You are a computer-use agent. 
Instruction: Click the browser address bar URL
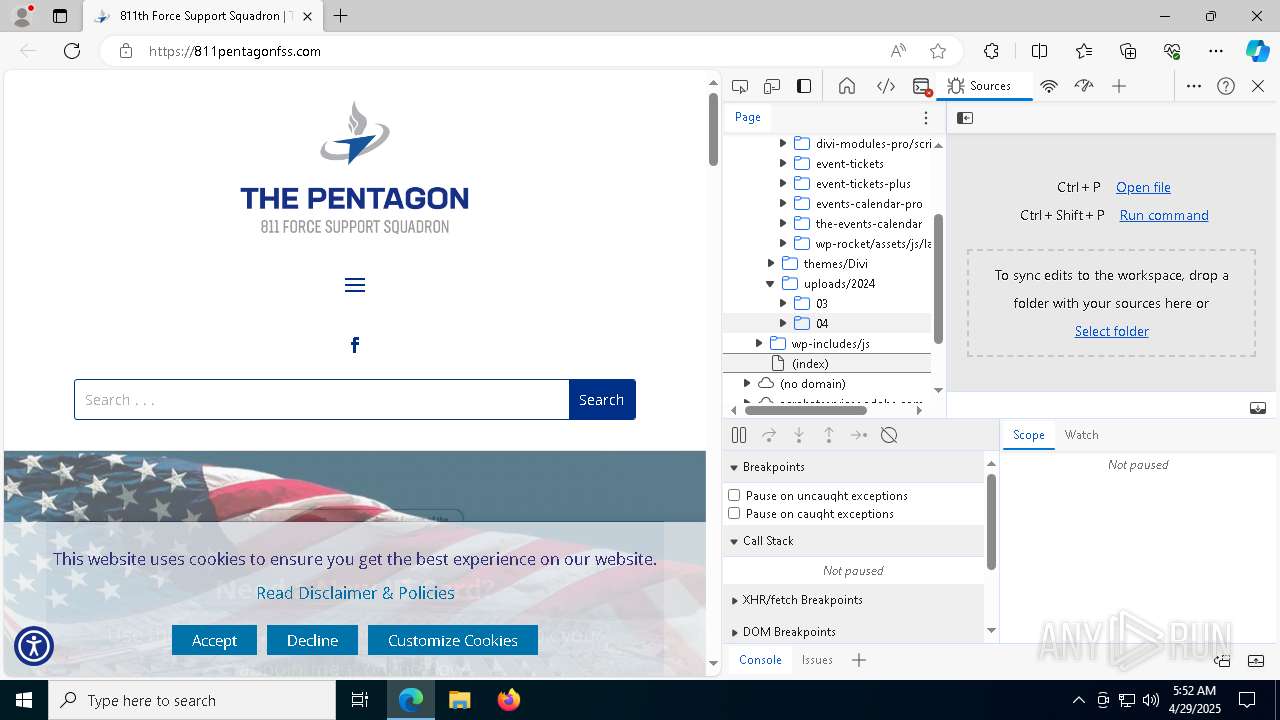coord(235,51)
